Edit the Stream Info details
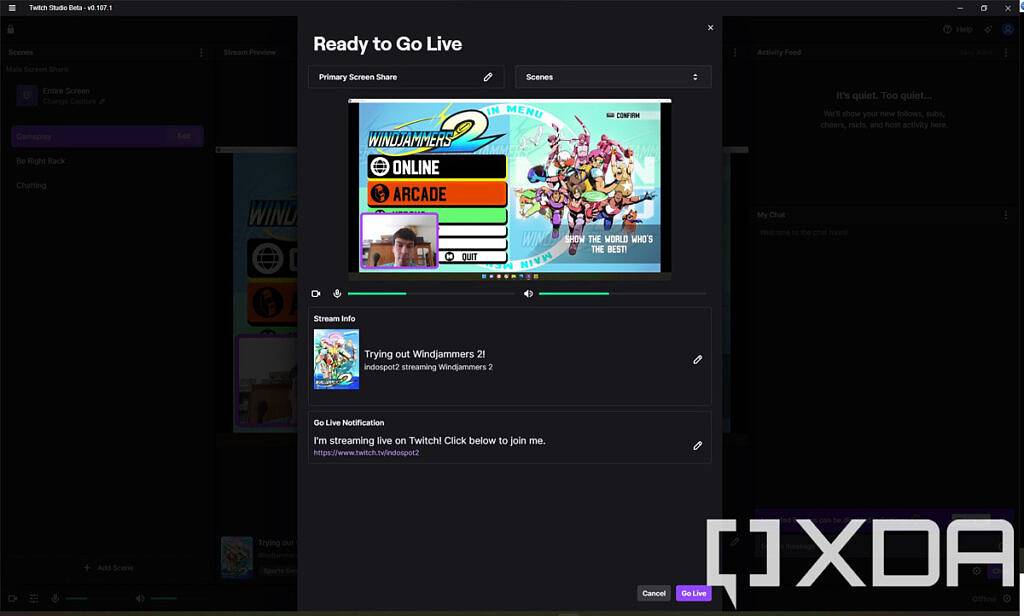The height and width of the screenshot is (616, 1024). click(697, 359)
